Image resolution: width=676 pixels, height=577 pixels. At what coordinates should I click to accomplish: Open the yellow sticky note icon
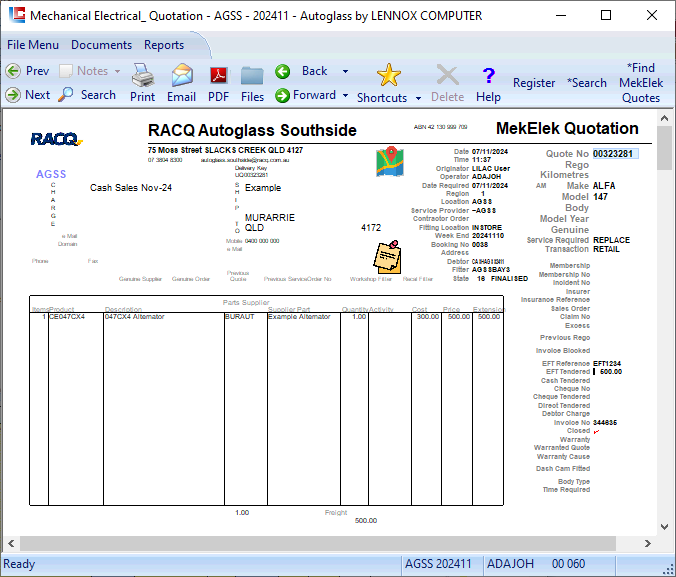tap(388, 257)
